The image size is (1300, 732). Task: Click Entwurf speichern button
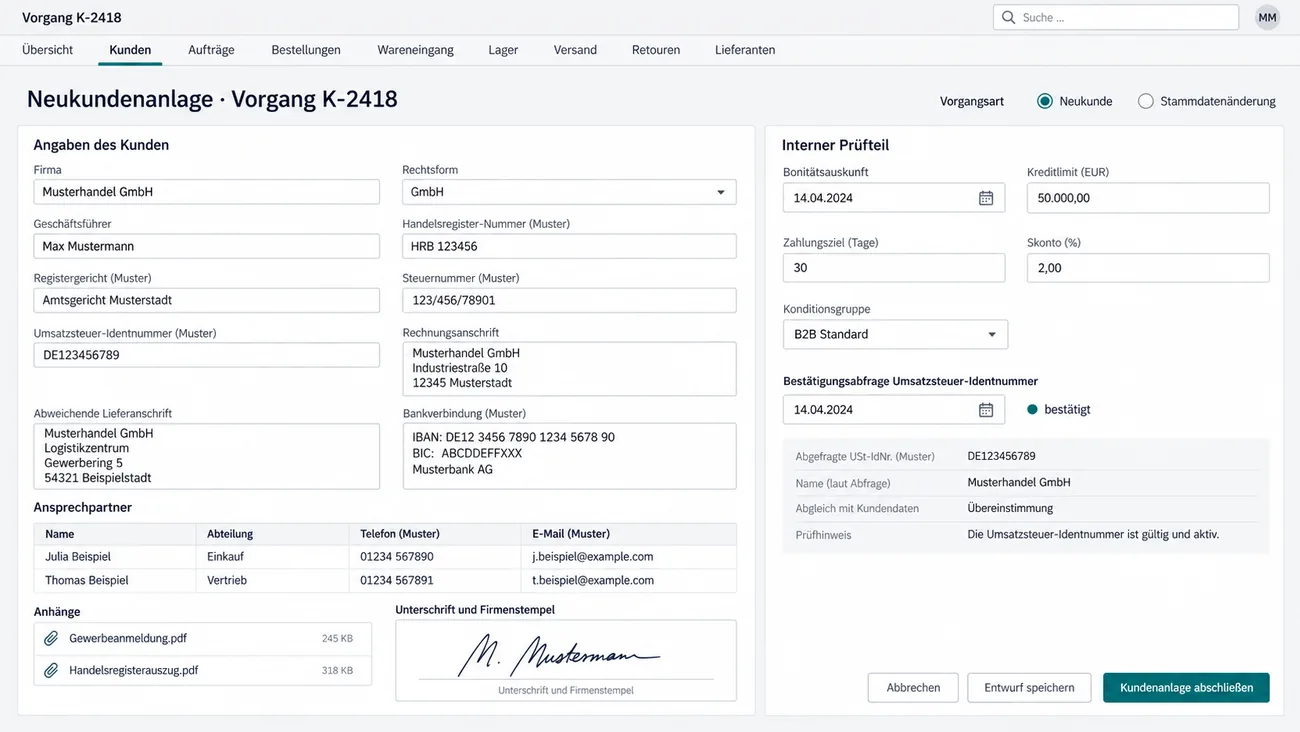click(x=1029, y=687)
